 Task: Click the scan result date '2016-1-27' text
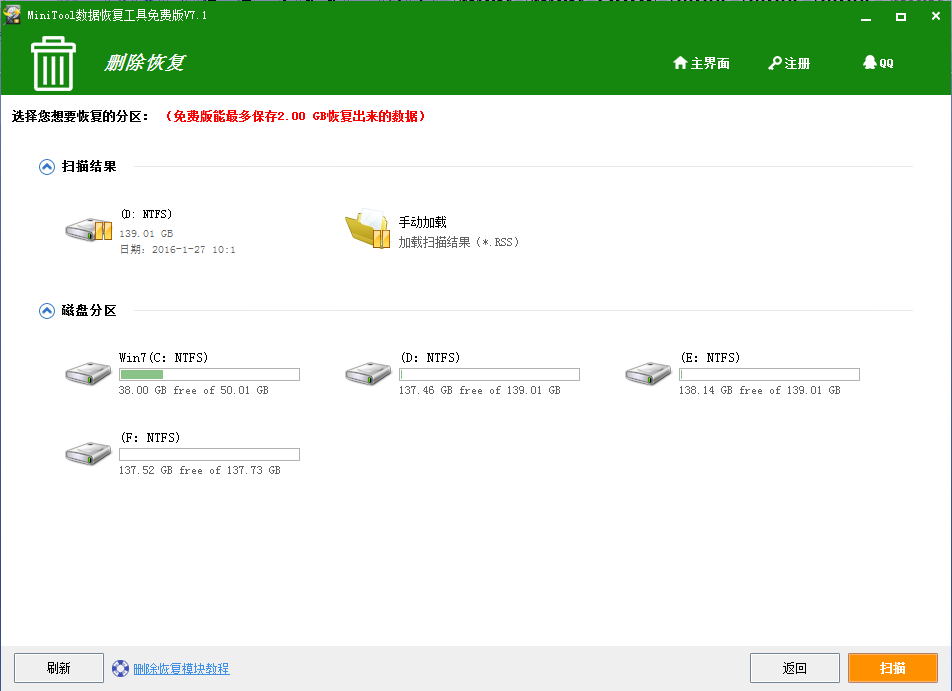[x=178, y=250]
